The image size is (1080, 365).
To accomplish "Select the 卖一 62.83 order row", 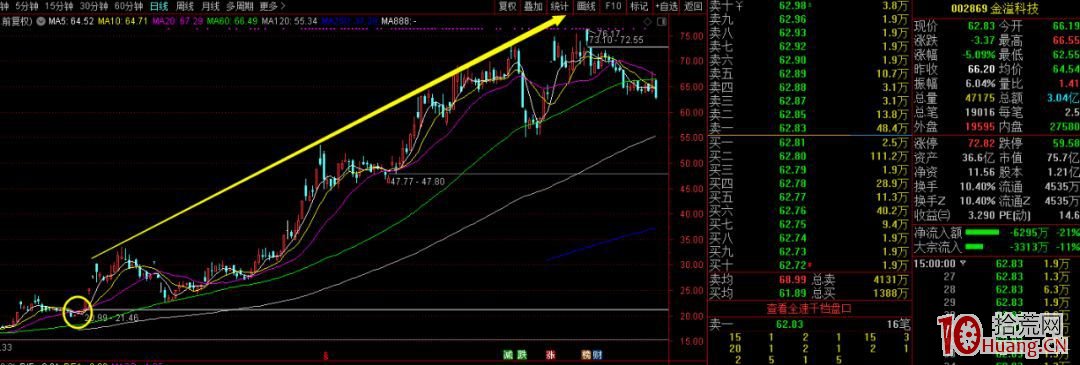I will click(x=809, y=127).
